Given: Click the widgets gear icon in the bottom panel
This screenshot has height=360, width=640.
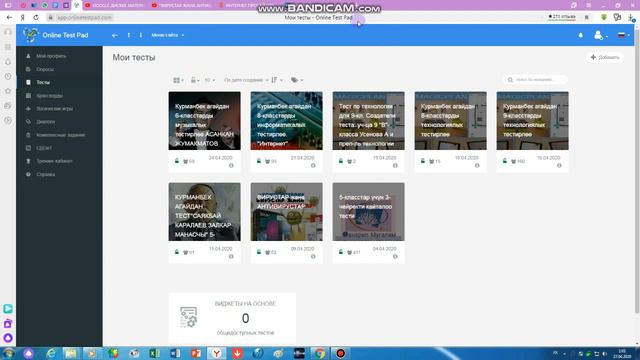Looking at the screenshot, I should [x=188, y=318].
